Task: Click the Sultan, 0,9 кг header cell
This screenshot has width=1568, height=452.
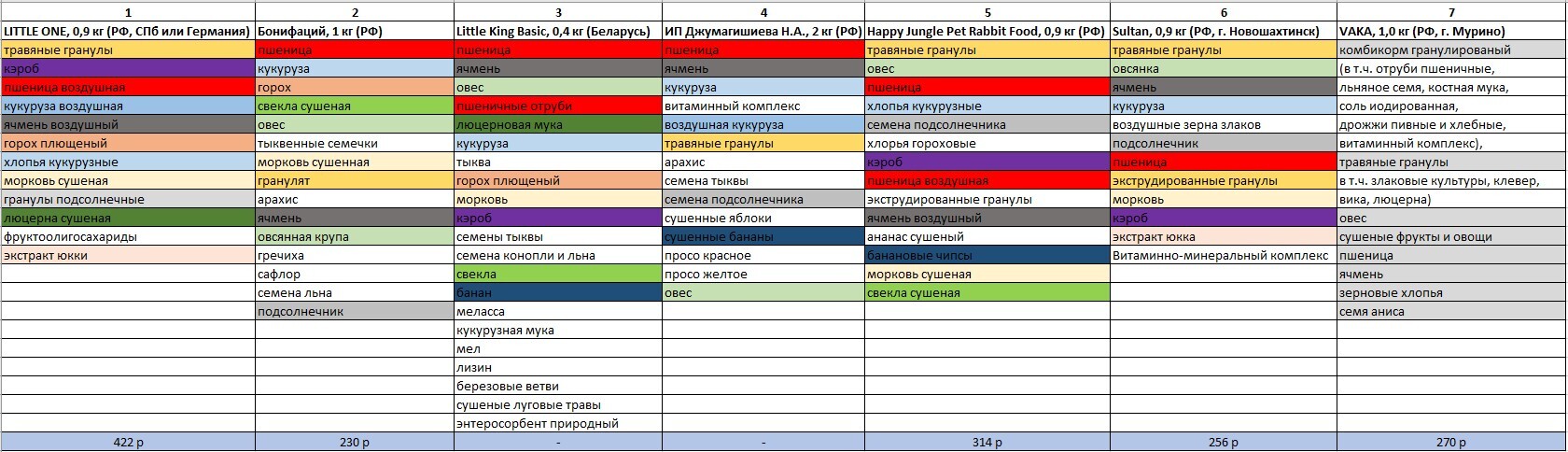Action: click(x=1223, y=31)
